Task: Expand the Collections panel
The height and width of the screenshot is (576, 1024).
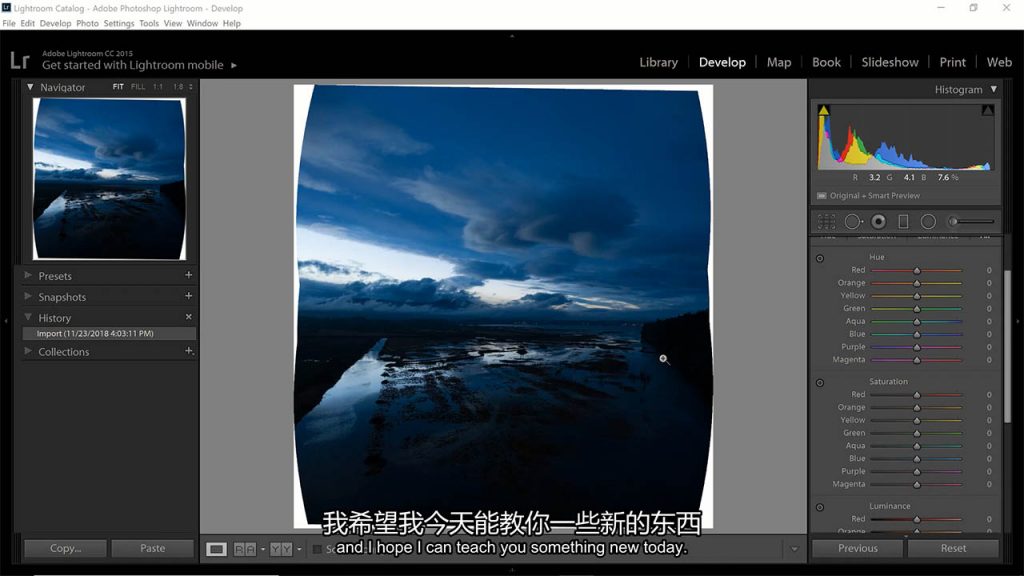Action: click(x=28, y=351)
